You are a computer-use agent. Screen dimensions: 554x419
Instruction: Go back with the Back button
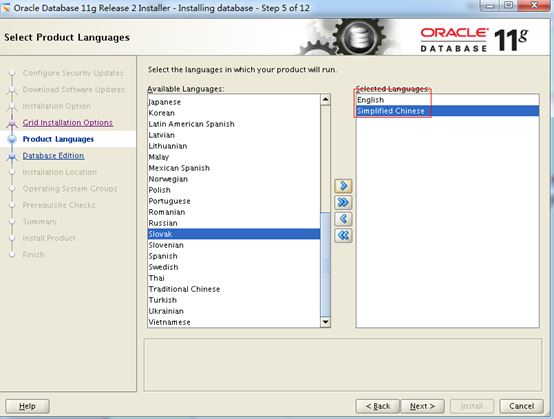(378, 406)
